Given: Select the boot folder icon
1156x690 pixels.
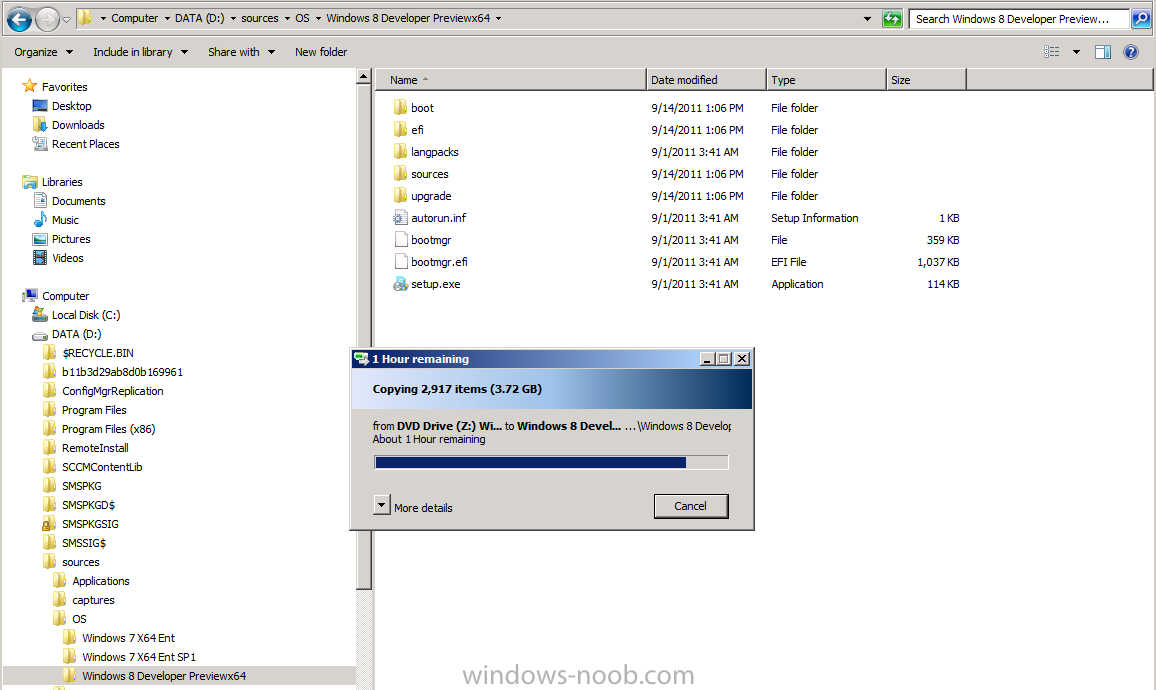Looking at the screenshot, I should [x=400, y=108].
